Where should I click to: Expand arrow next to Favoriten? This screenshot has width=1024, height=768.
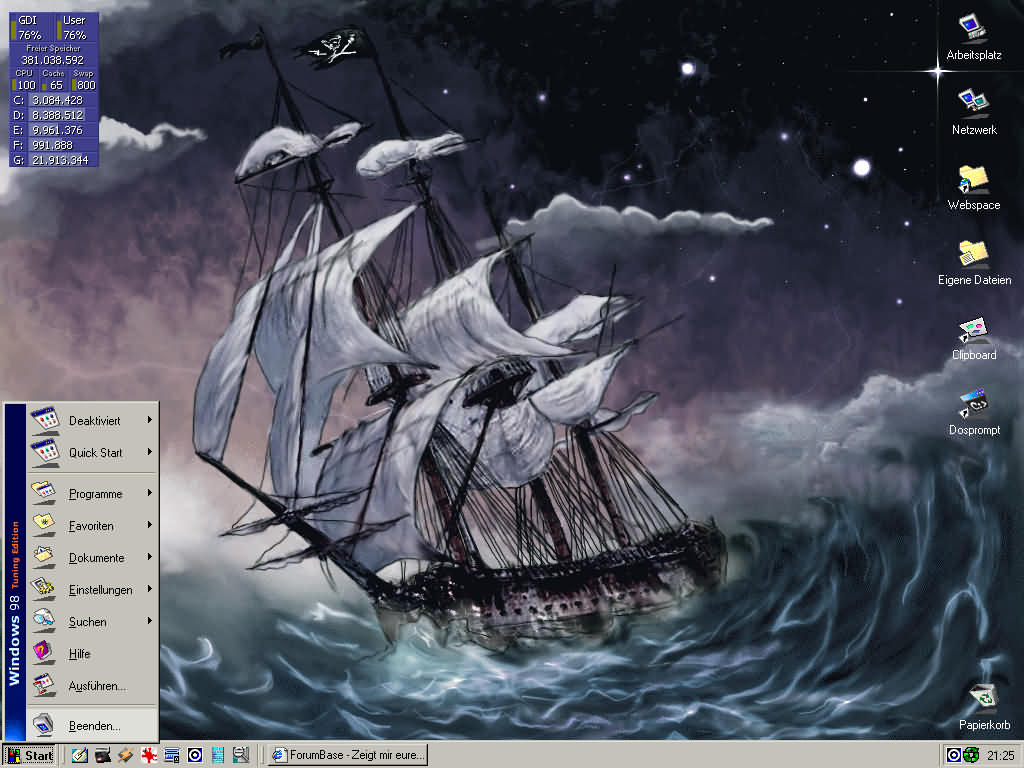[150, 525]
